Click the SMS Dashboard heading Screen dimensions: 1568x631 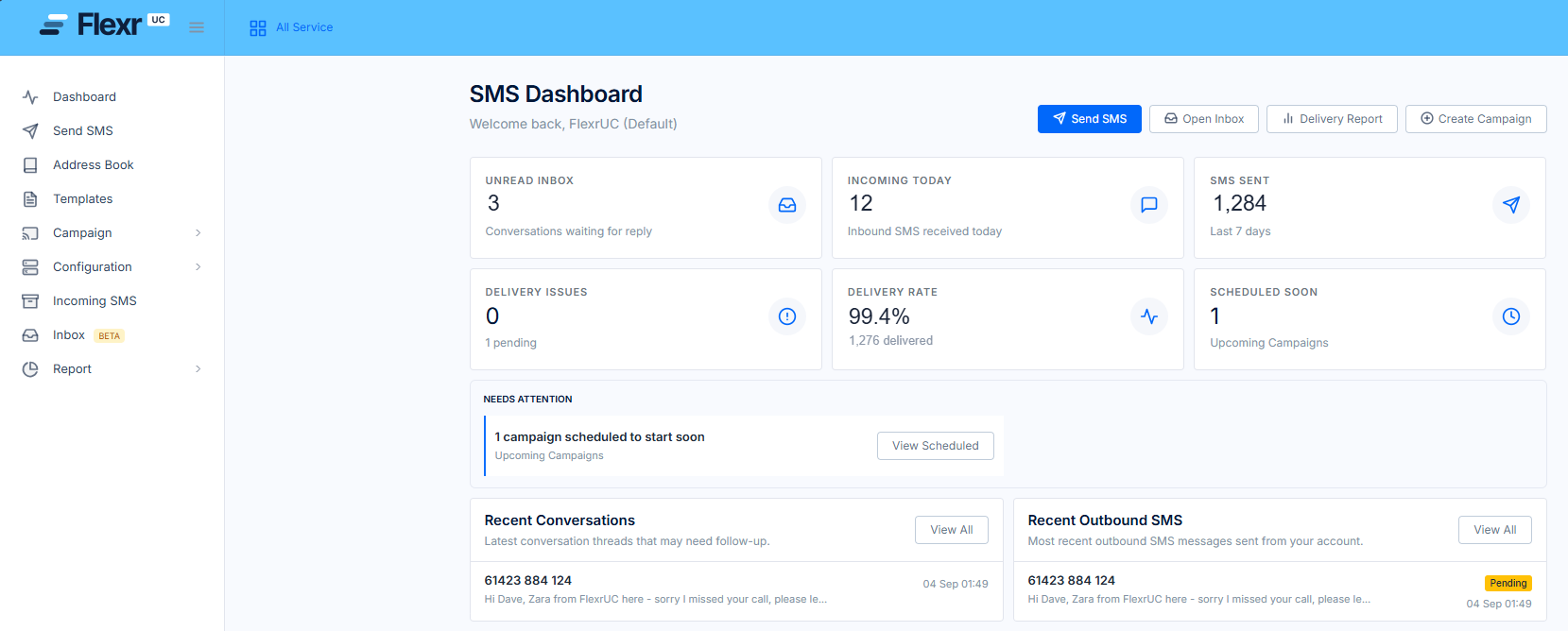point(556,94)
